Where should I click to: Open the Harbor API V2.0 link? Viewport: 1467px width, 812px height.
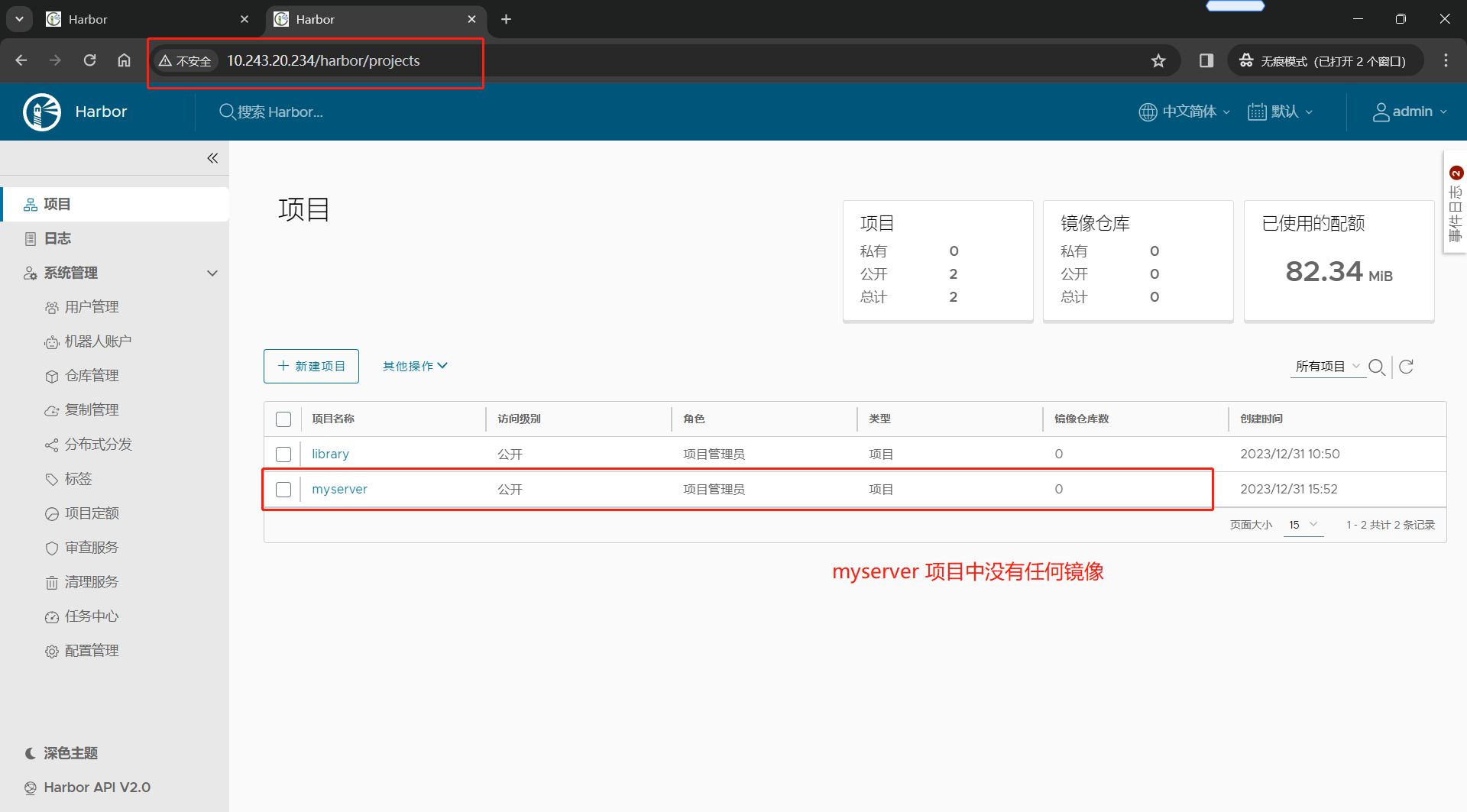(x=87, y=788)
